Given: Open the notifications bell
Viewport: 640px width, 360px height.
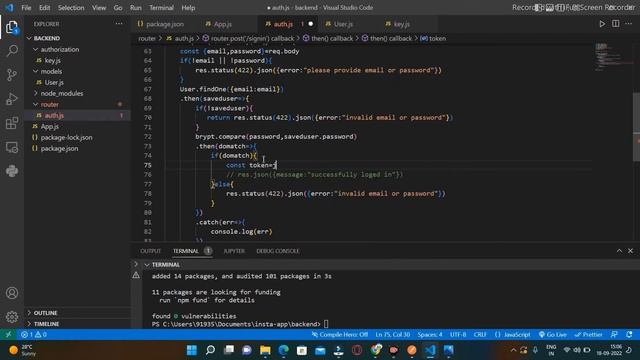Looking at the screenshot, I should [x=629, y=335].
